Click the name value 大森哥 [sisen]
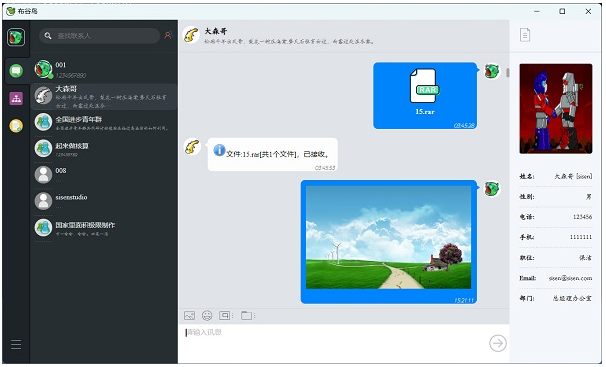This screenshot has width=606, height=367. [x=573, y=176]
